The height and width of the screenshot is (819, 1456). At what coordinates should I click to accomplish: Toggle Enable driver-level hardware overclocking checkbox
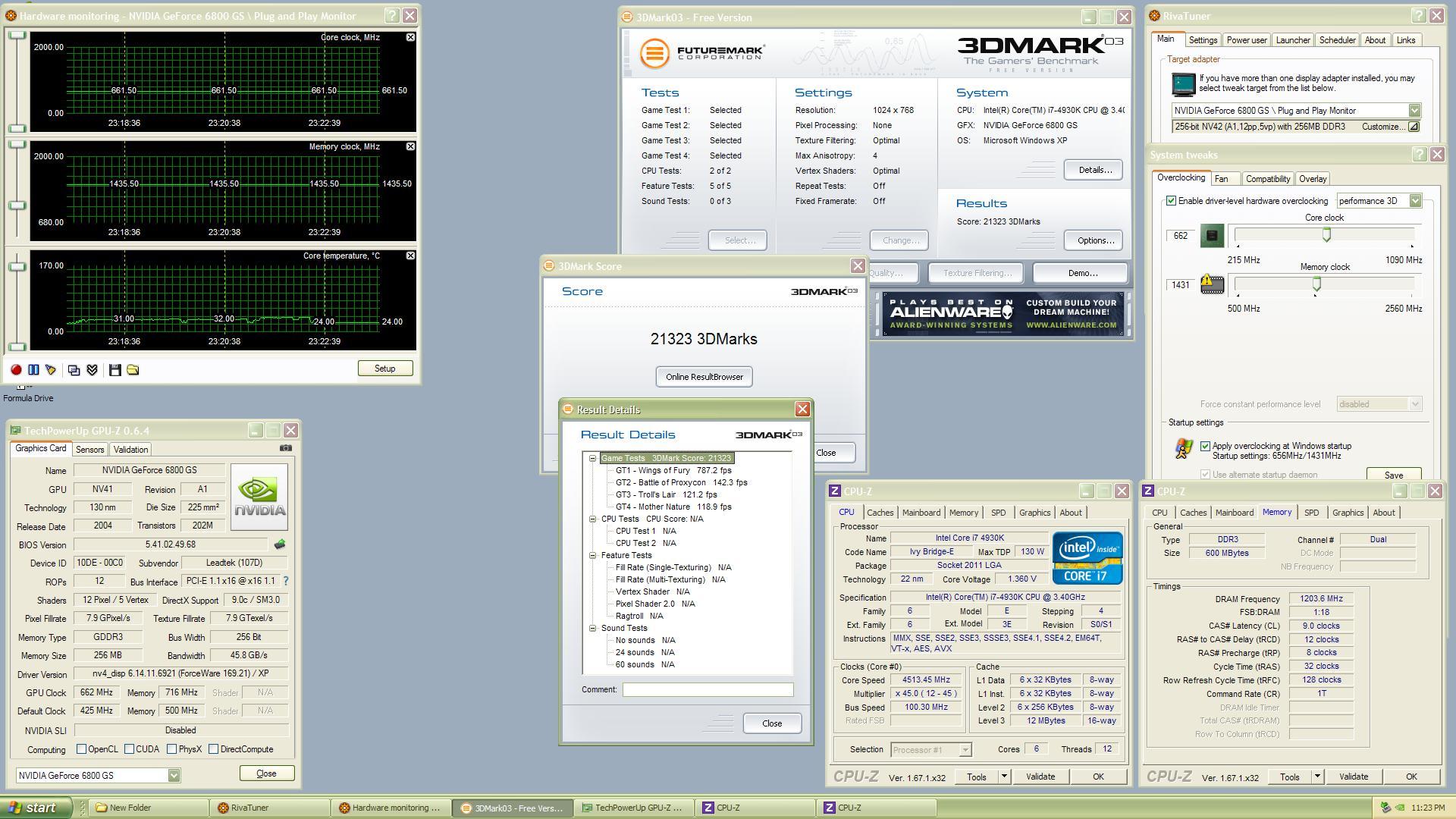point(1171,201)
